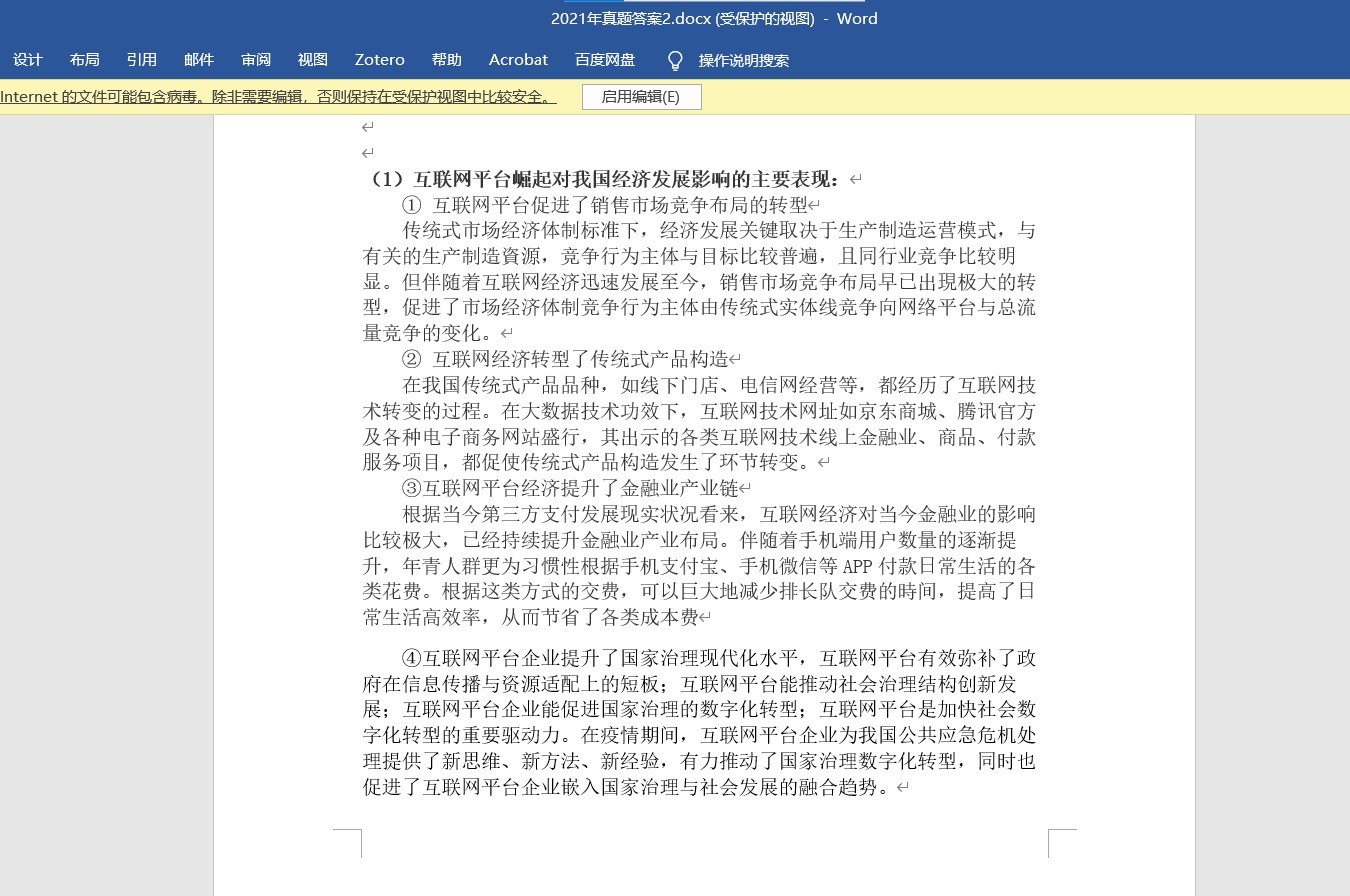Click the 操作说明搜索 search field

[x=744, y=61]
